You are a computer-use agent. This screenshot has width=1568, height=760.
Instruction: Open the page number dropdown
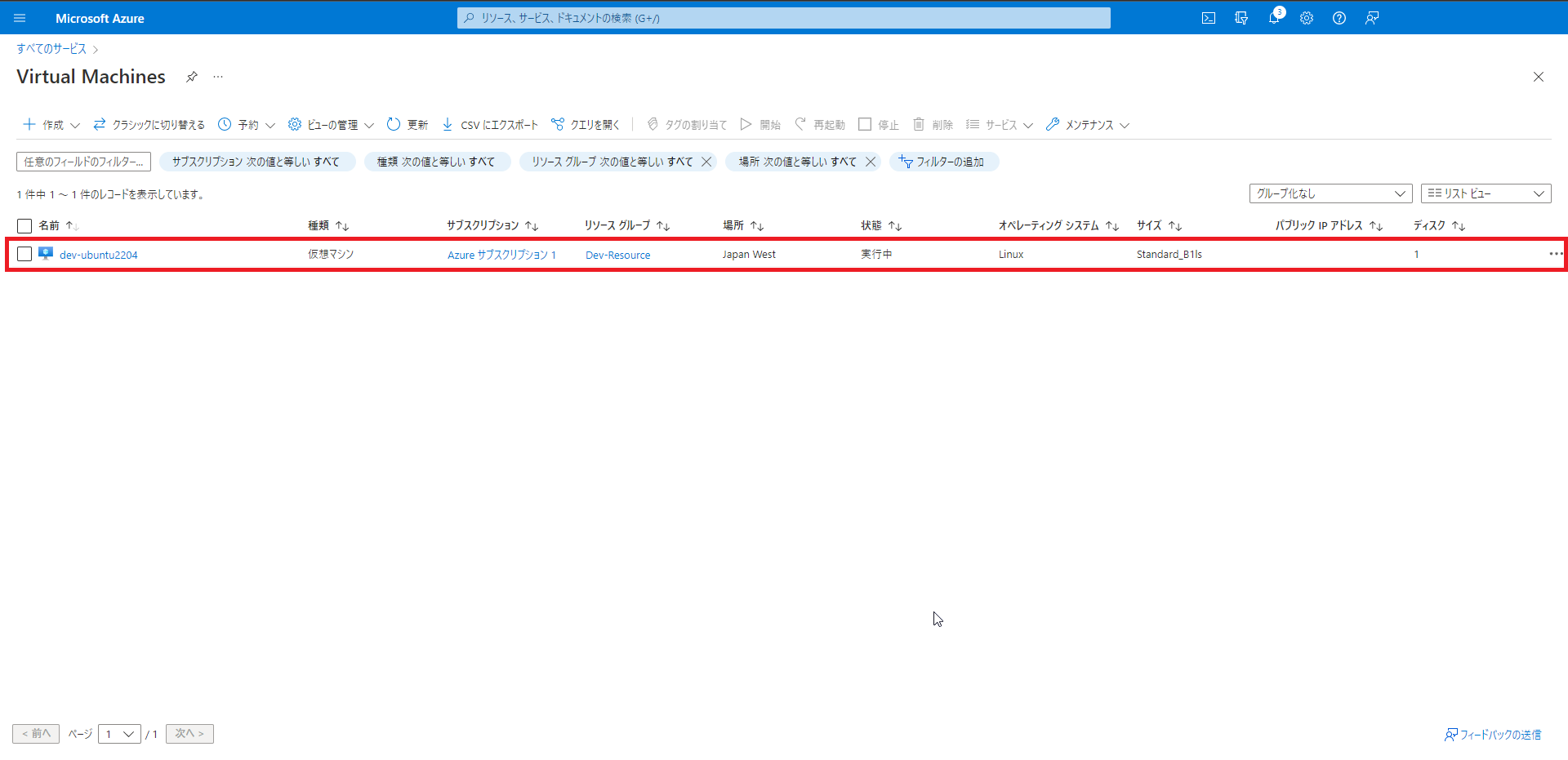coord(119,734)
